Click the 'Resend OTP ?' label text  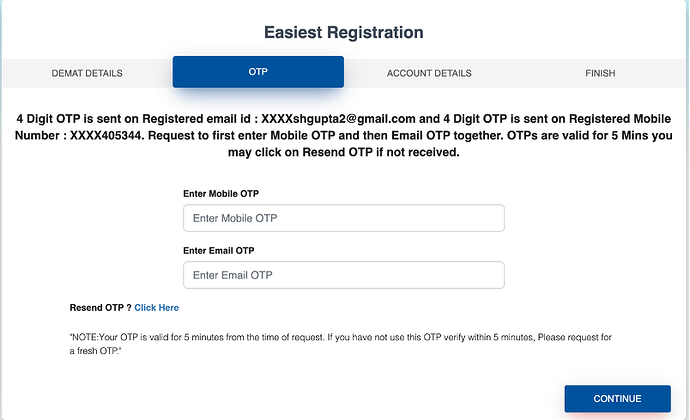point(100,308)
